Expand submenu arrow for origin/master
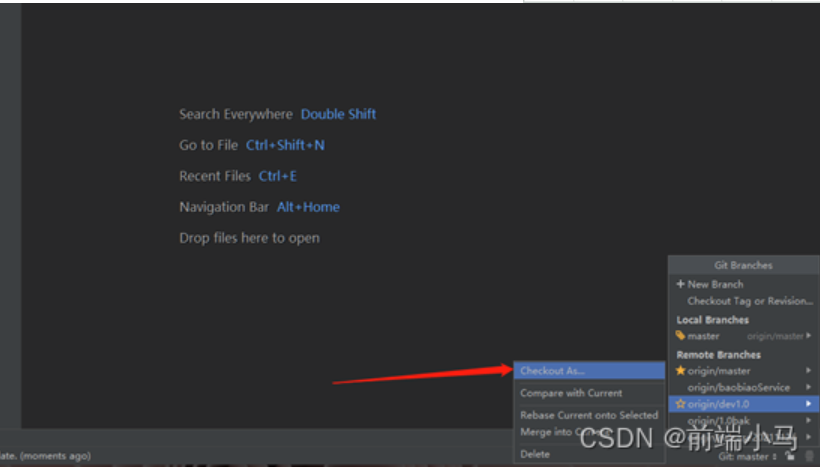This screenshot has height=473, width=820. click(x=808, y=370)
